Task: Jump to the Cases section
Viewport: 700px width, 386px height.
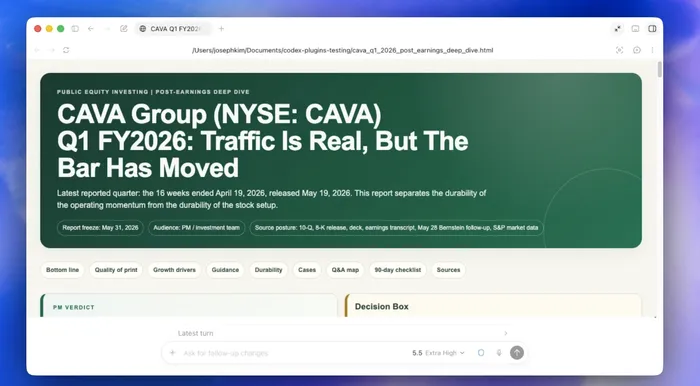Action: 307,270
